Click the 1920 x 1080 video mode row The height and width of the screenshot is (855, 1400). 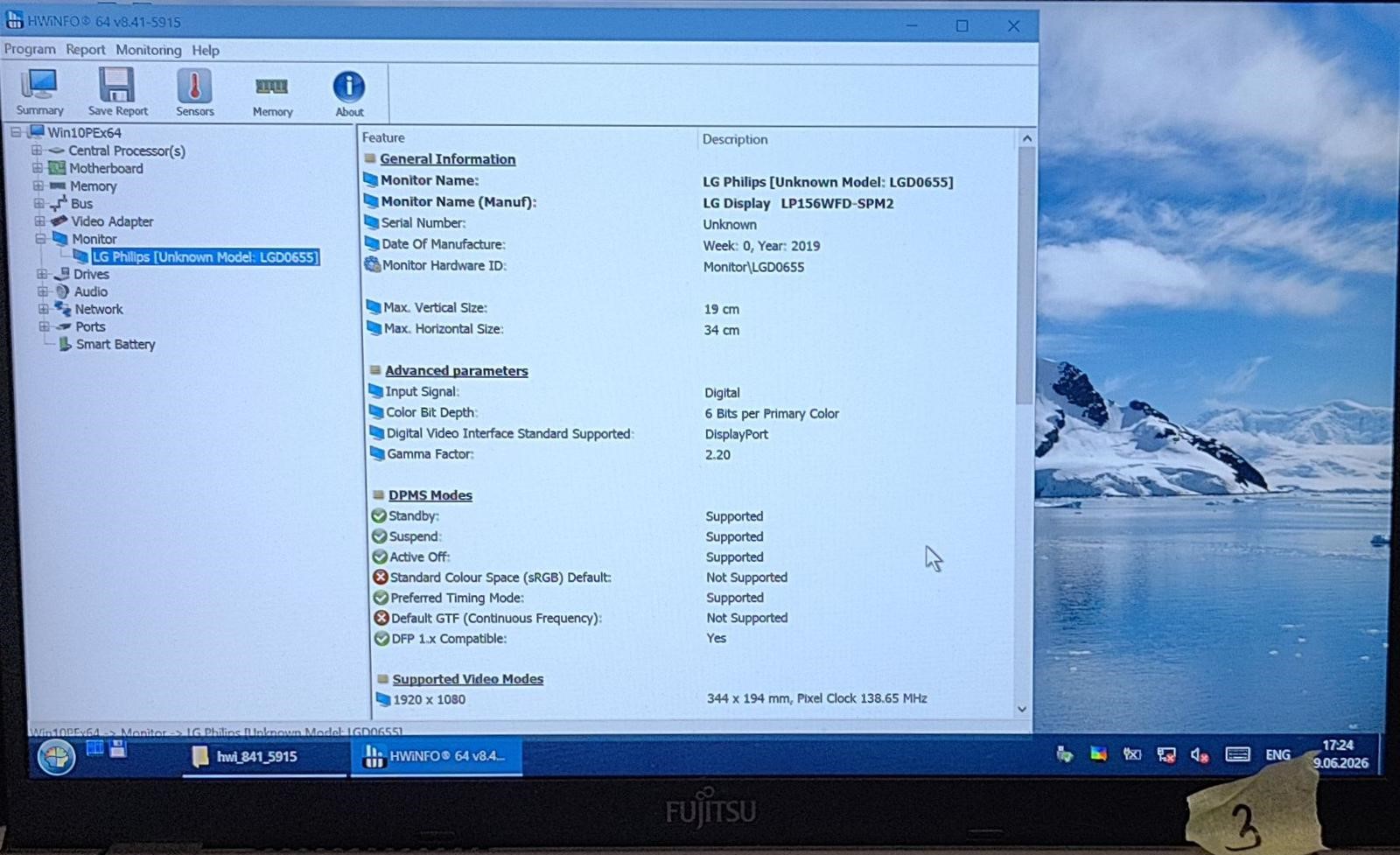click(x=429, y=699)
